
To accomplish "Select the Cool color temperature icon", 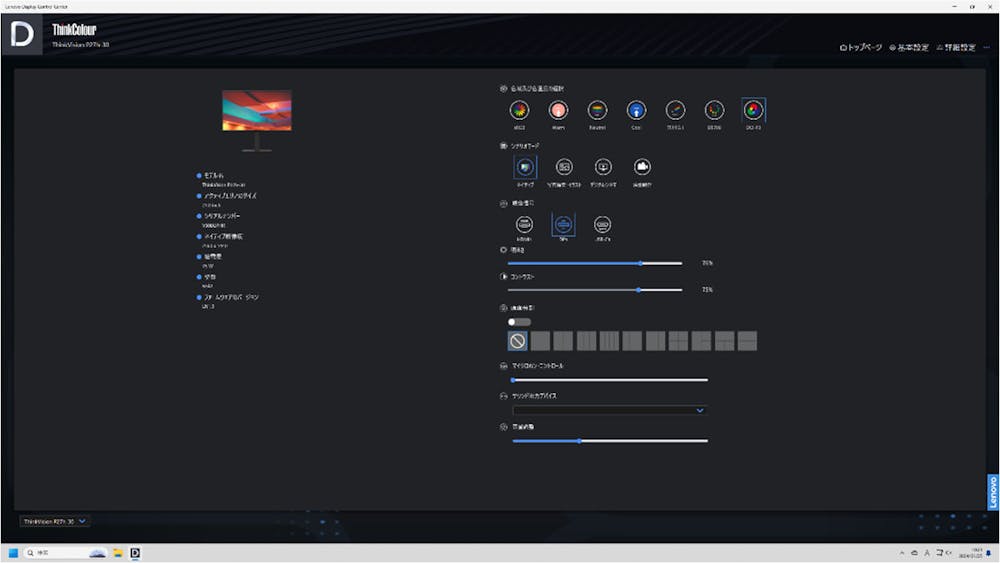I will pyautogui.click(x=636, y=110).
